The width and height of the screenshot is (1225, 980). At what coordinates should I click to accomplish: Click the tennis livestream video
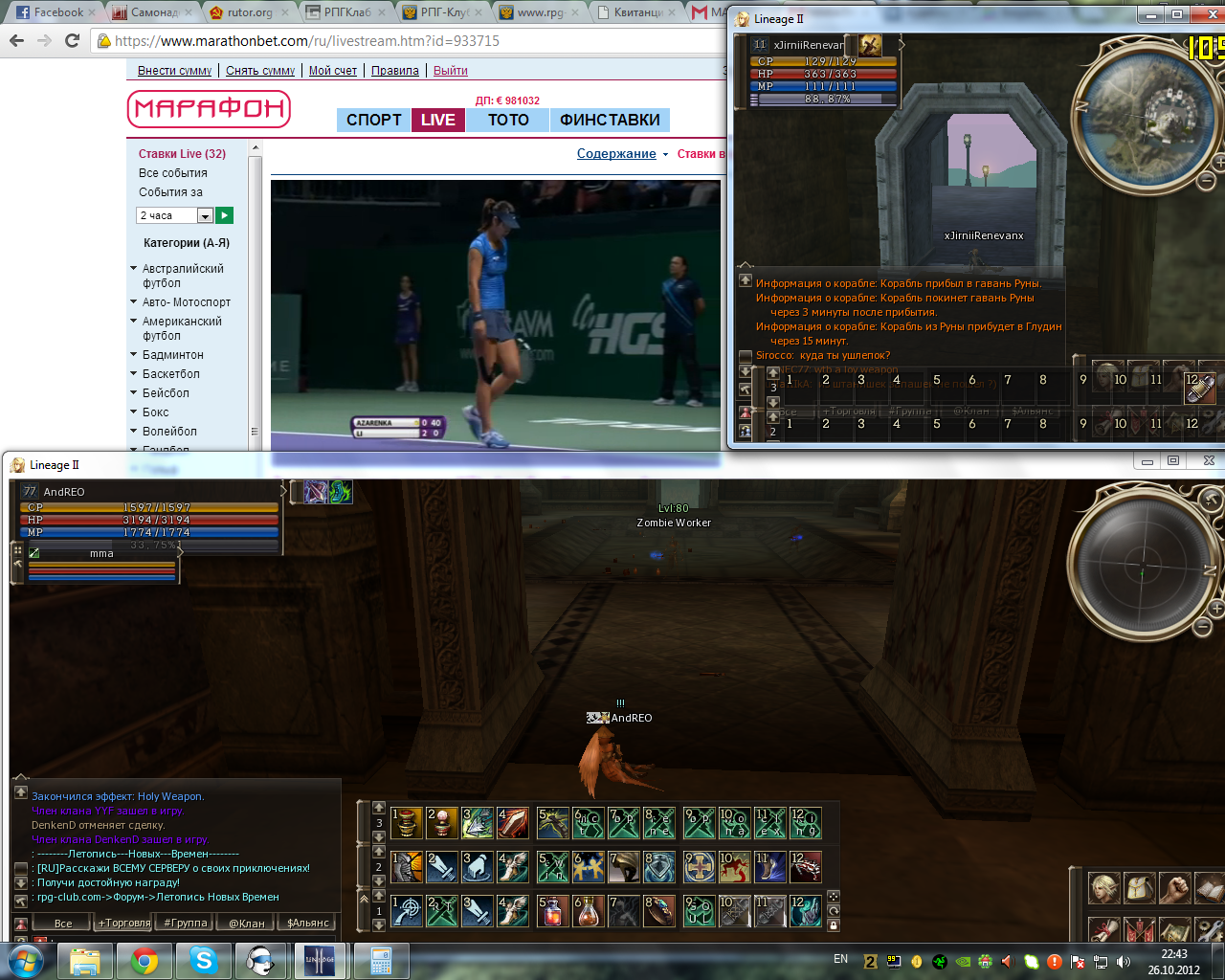coord(496,315)
